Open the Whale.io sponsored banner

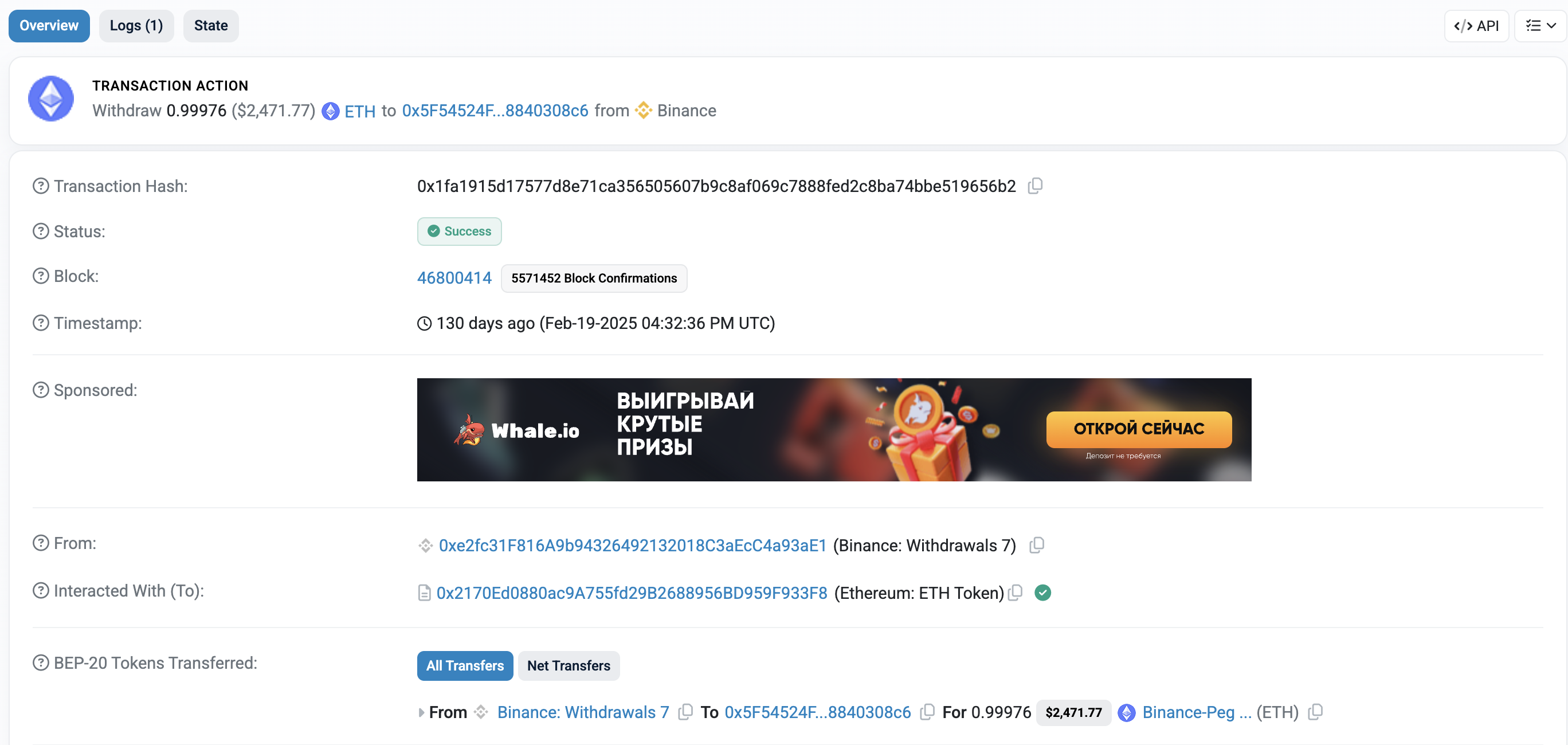tap(834, 430)
